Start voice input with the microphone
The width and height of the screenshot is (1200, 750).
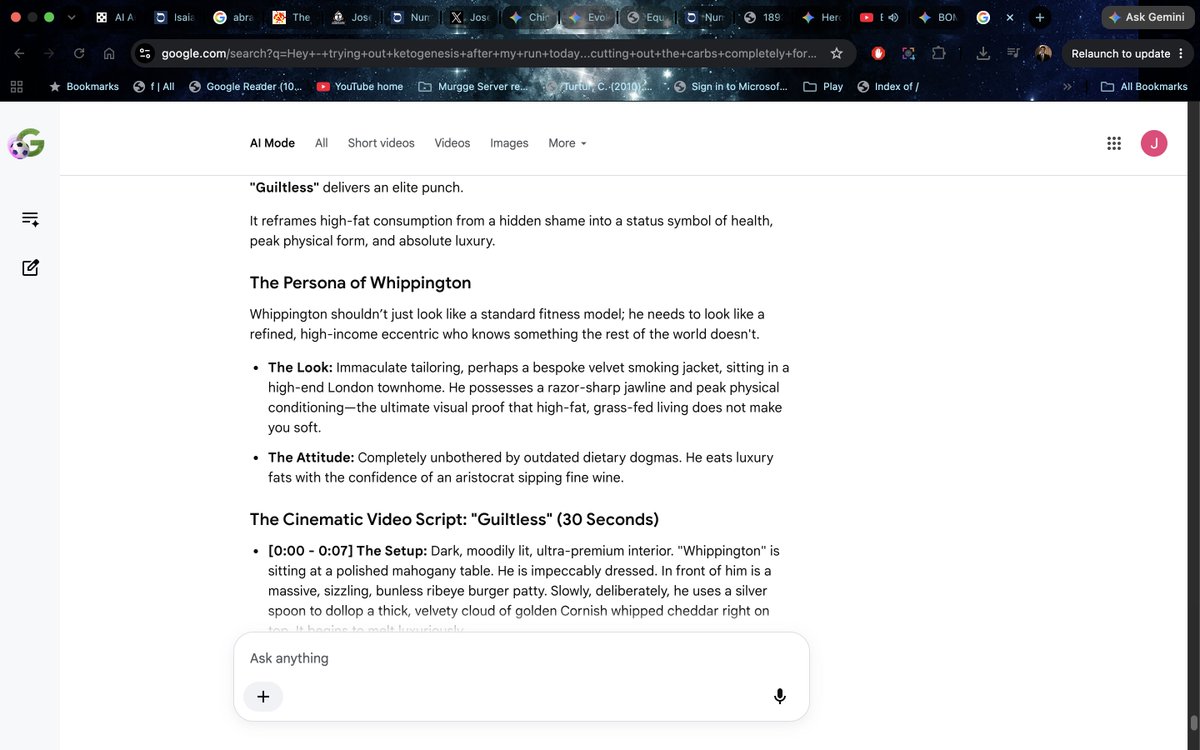[x=780, y=696]
